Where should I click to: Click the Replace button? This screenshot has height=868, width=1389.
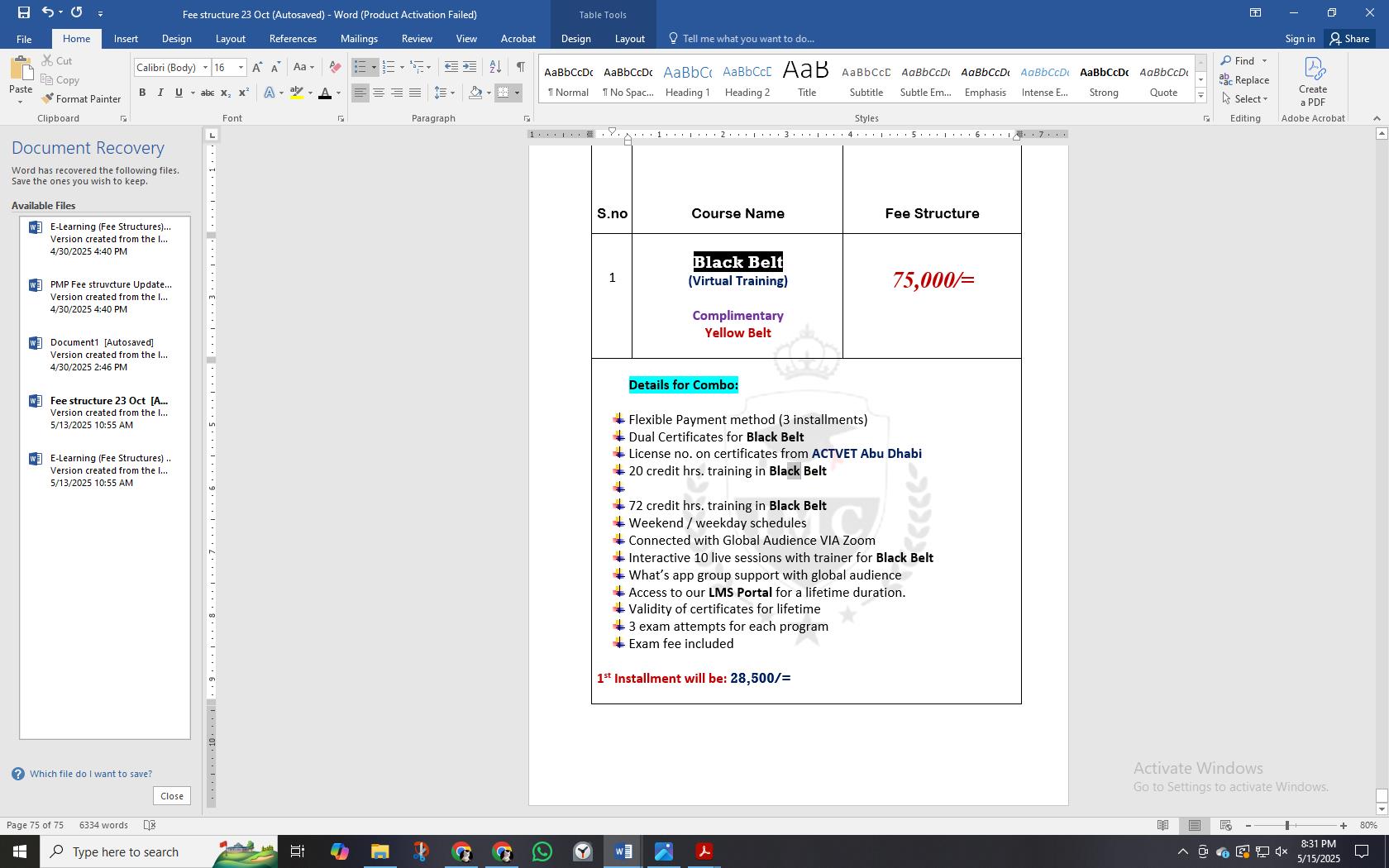tap(1245, 80)
